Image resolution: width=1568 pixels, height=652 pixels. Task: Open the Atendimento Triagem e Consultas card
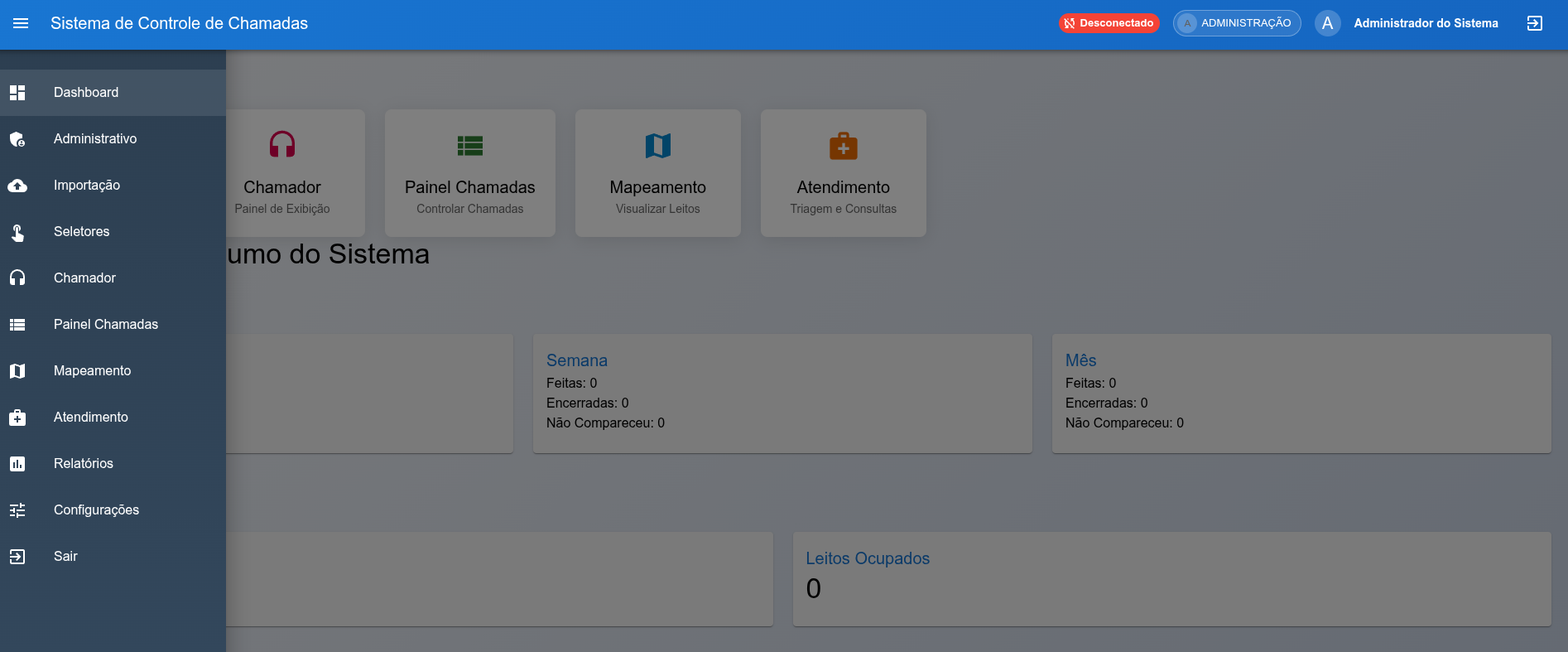[843, 173]
